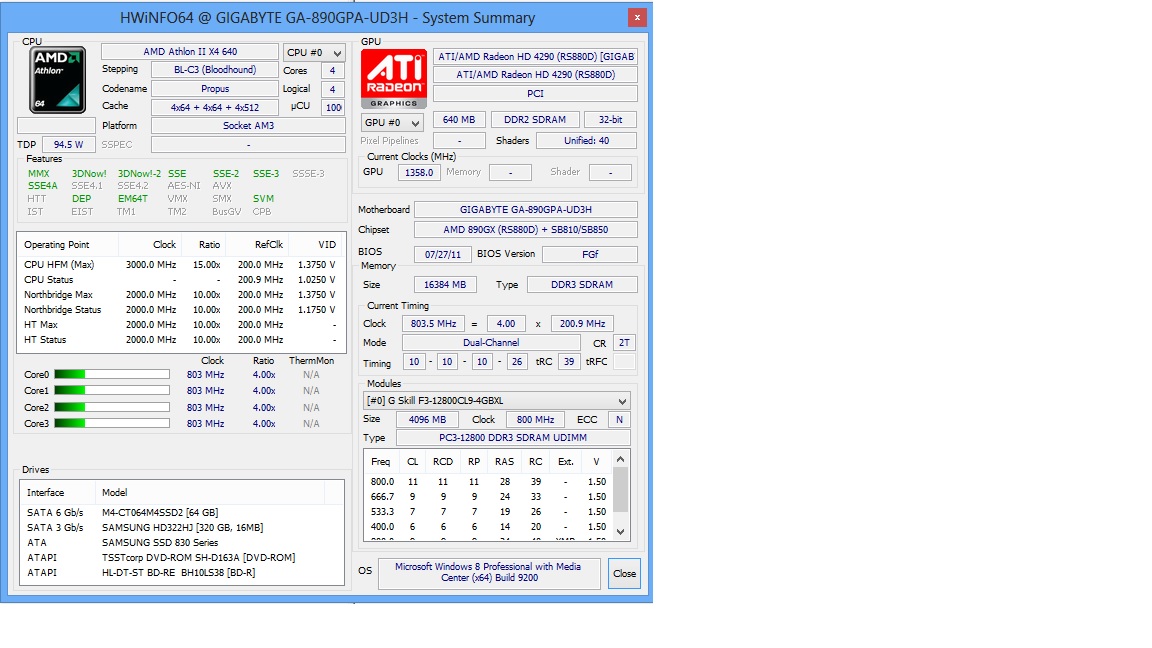The image size is (1152, 648).
Task: Select the SAMSUNG HD322HJ drive row
Action: 181,528
